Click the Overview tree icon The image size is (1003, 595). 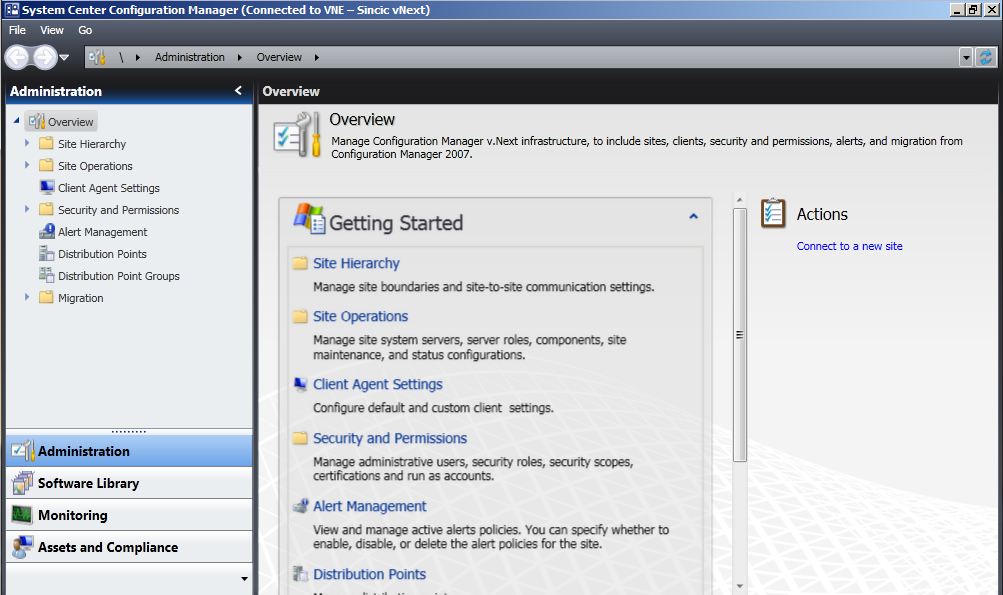(x=36, y=121)
